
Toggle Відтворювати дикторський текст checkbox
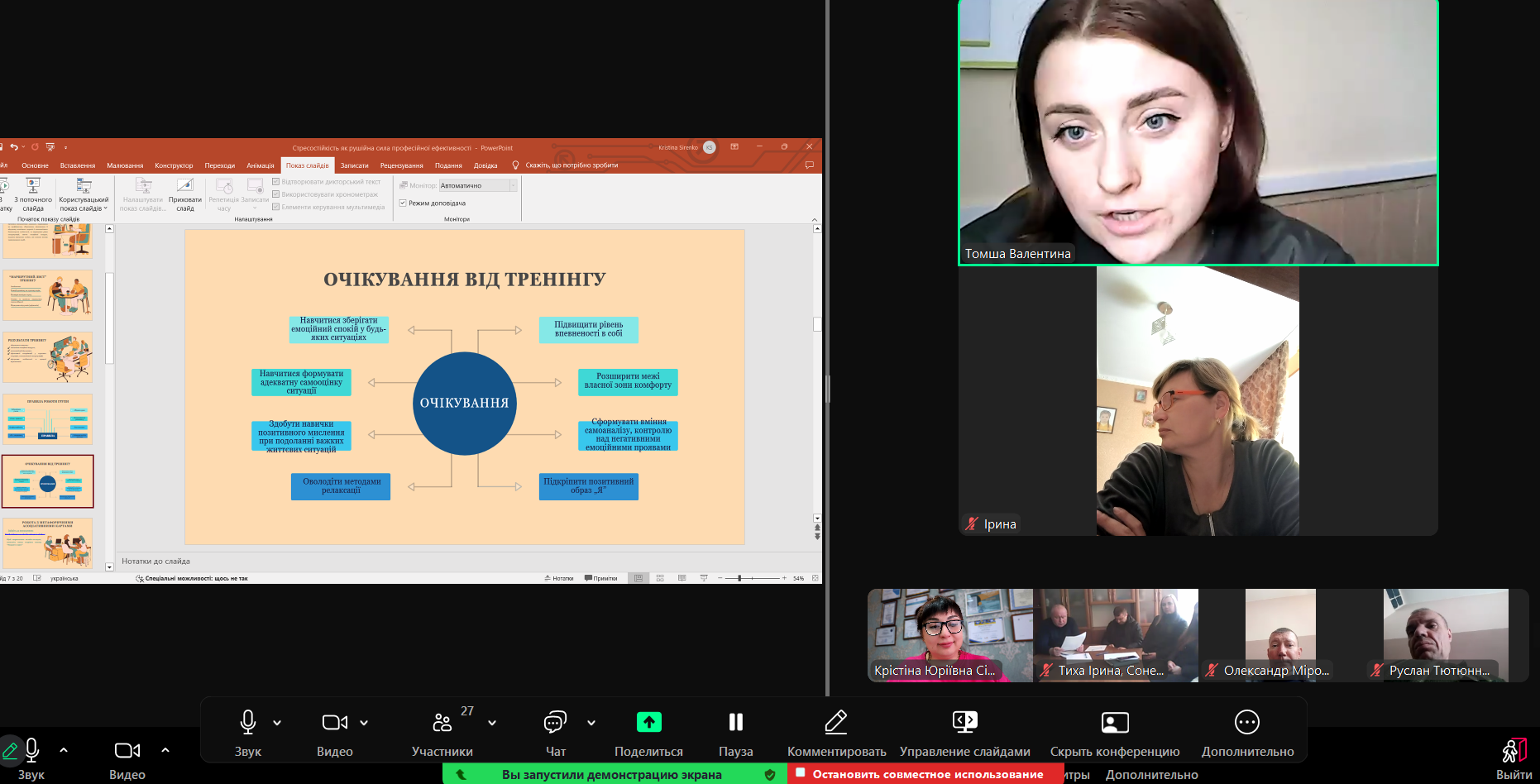click(276, 182)
